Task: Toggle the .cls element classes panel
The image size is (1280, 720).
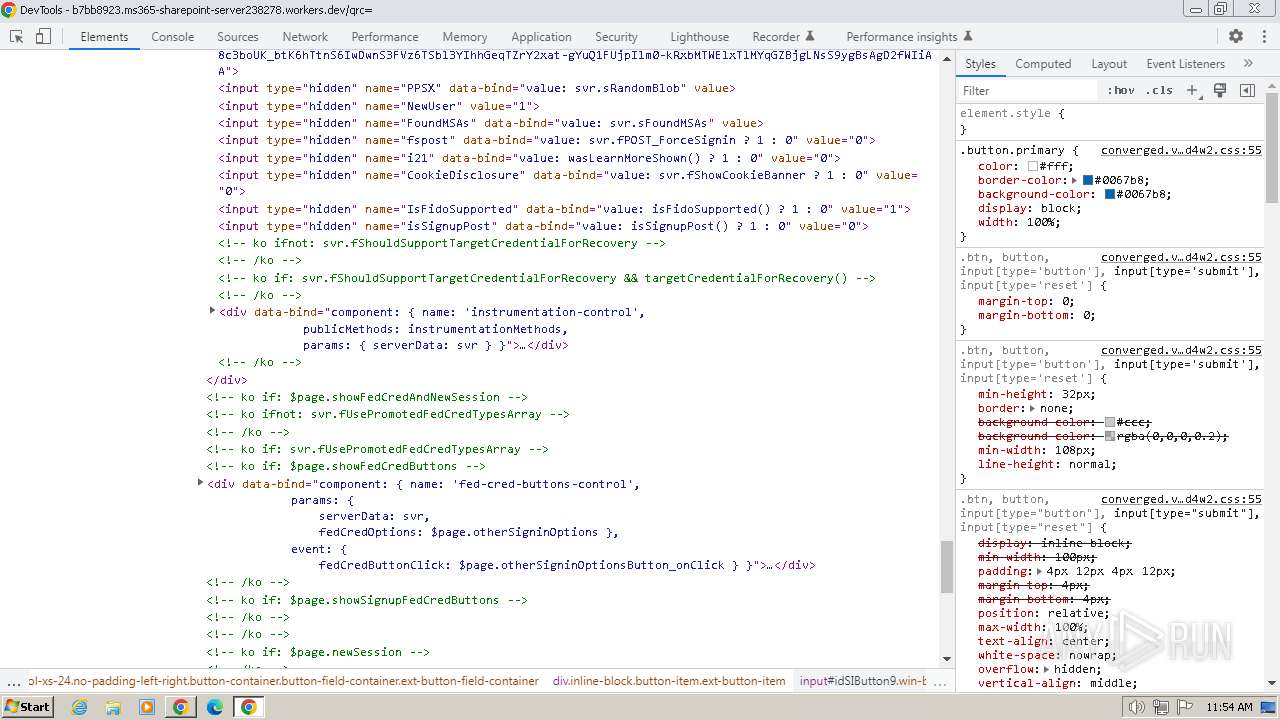Action: pyautogui.click(x=1160, y=90)
